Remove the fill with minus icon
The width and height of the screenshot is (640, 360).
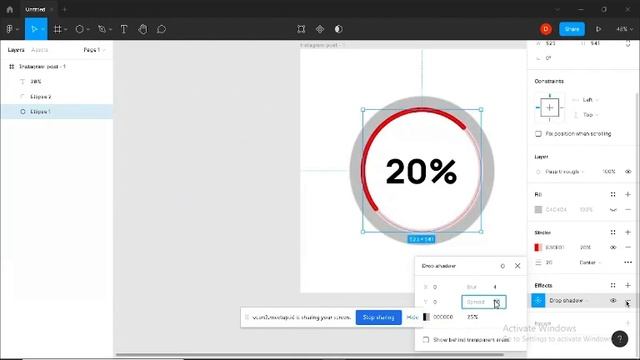[628, 210]
